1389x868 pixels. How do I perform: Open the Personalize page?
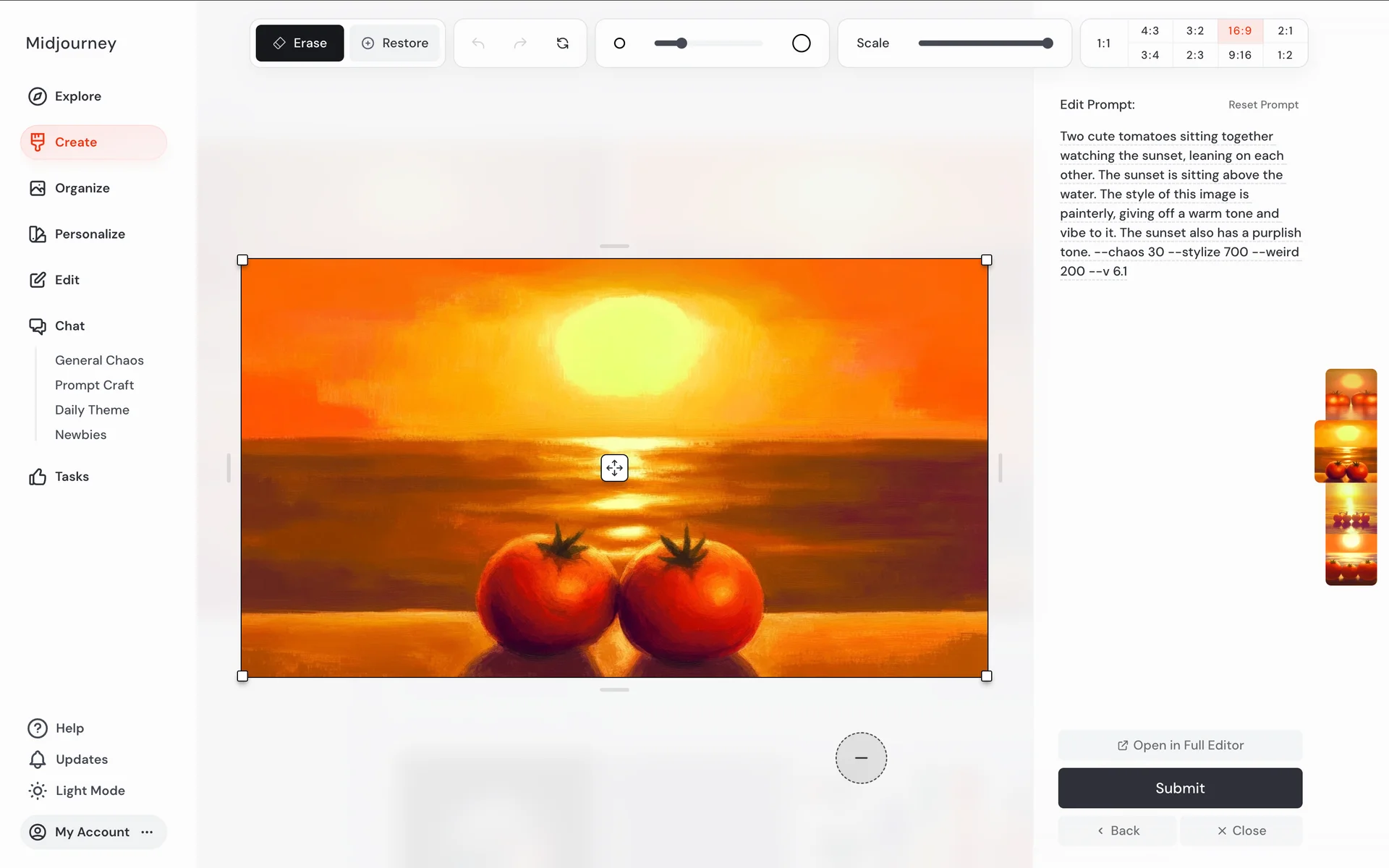click(90, 234)
